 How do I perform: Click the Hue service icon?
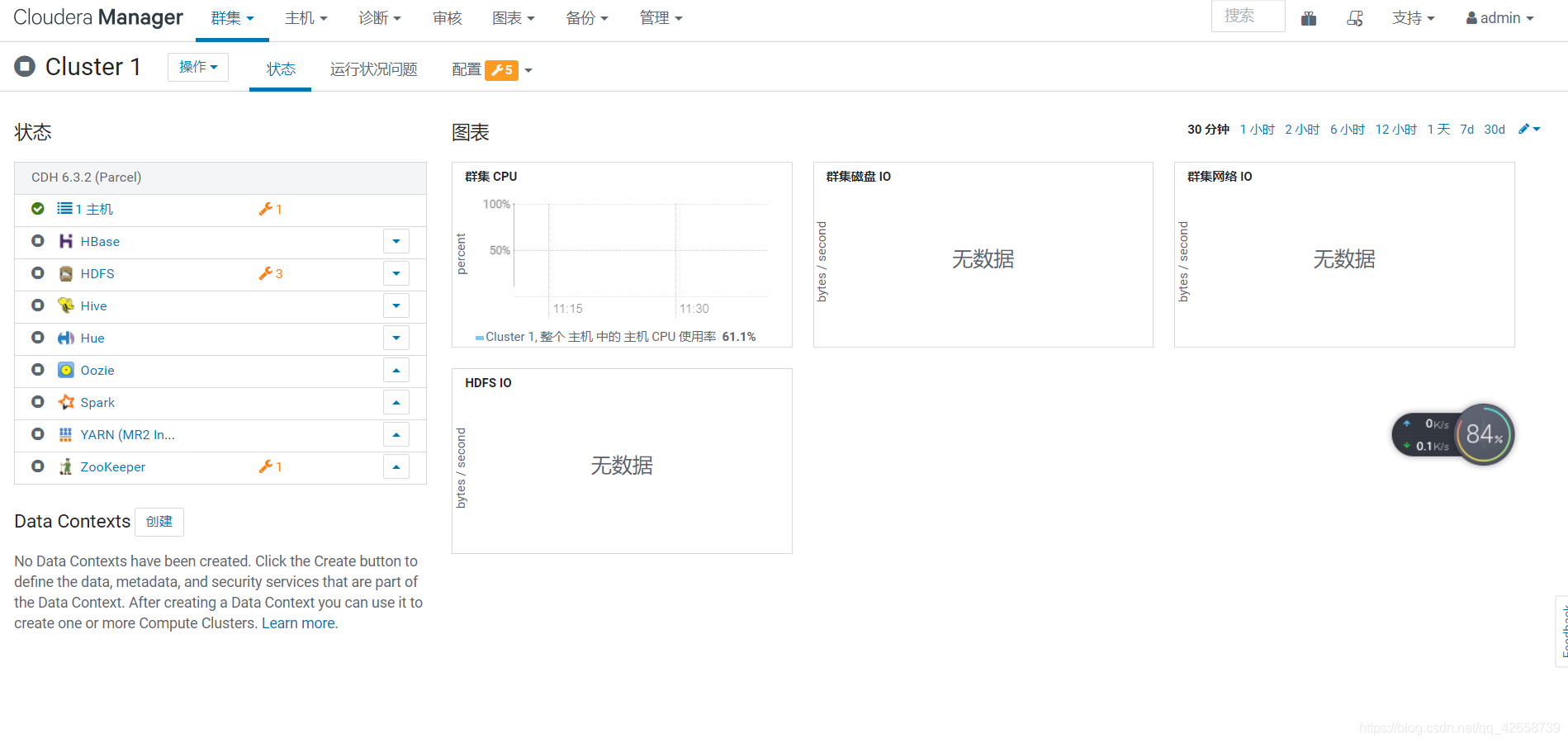[66, 338]
